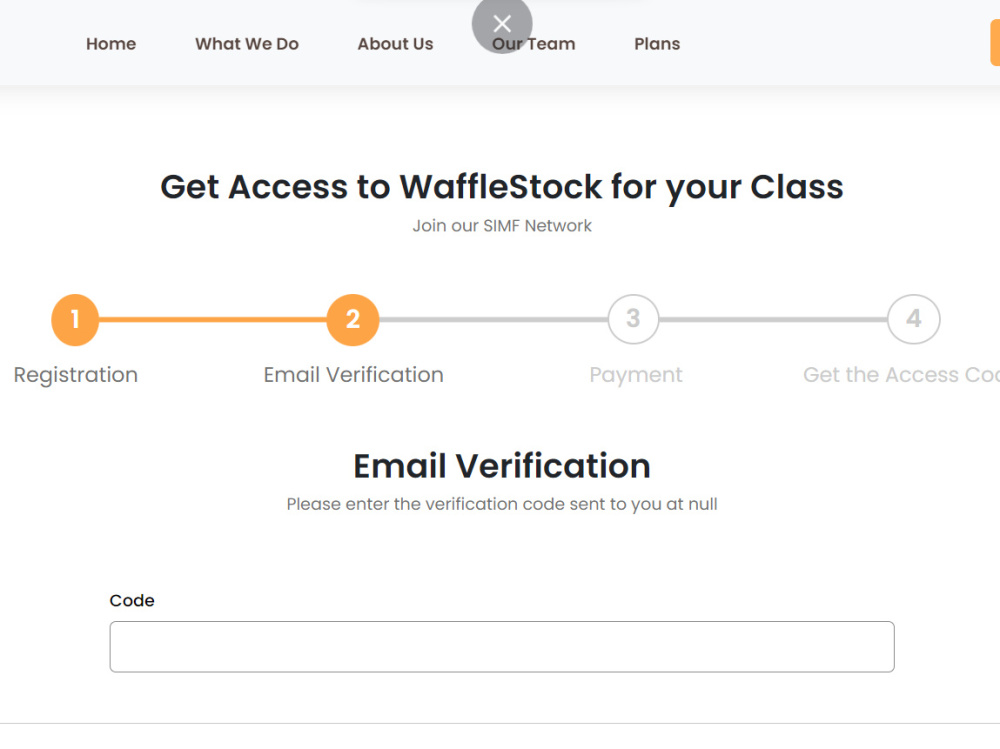Viewport: 1000px width, 749px height.
Task: Open the About Us menu item
Action: pyautogui.click(x=395, y=44)
